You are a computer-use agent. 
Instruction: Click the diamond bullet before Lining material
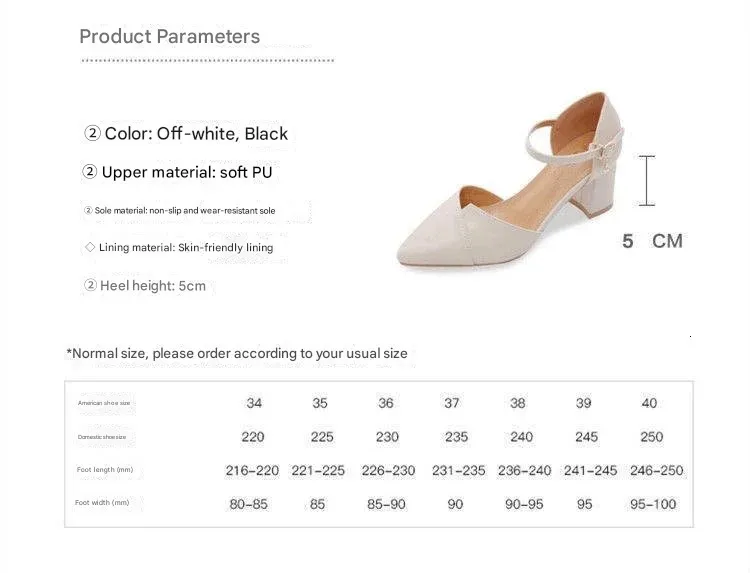pyautogui.click(x=90, y=247)
